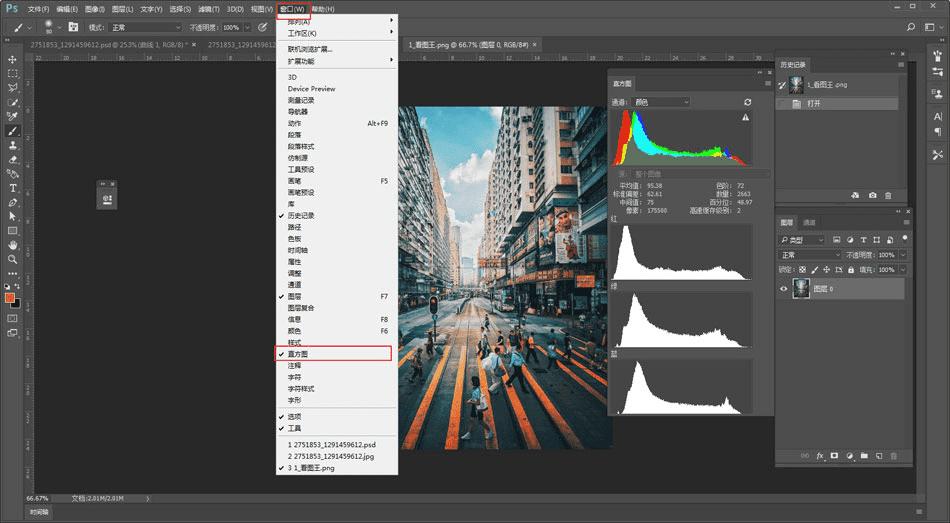Select the Horizontal Type tool
The image size is (950, 523).
click(x=13, y=188)
